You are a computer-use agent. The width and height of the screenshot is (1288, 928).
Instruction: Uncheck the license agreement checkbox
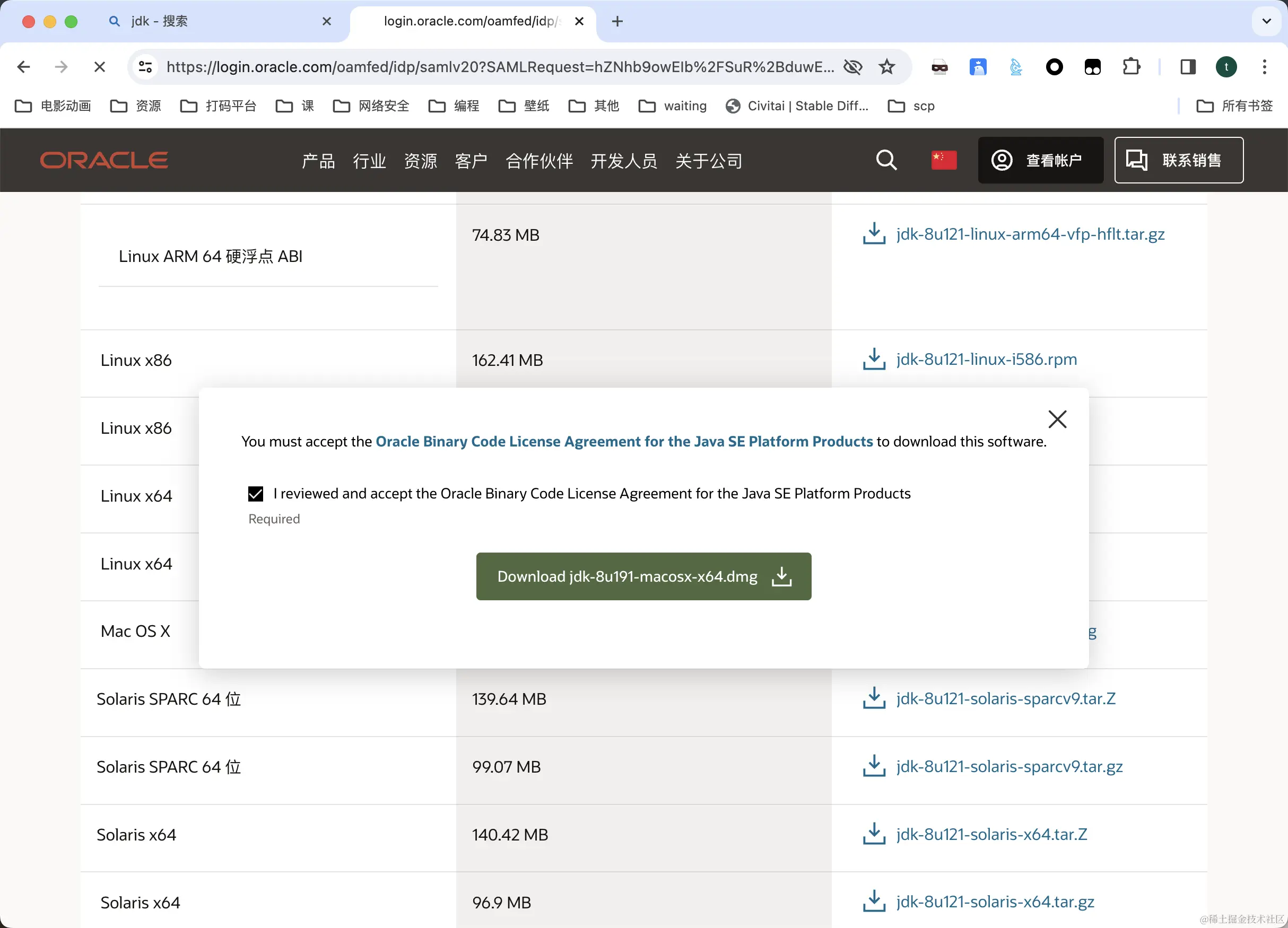point(256,494)
